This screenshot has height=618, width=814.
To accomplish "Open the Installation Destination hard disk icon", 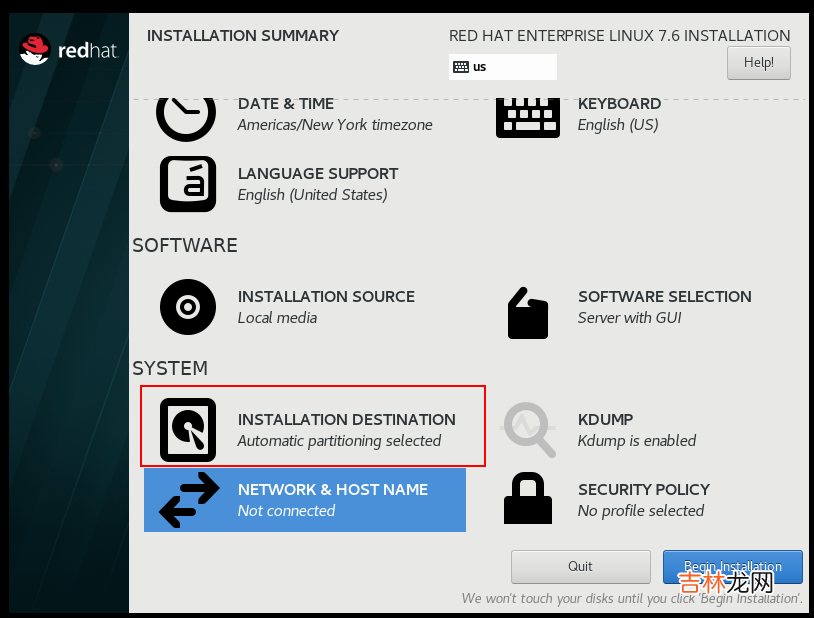I will [188, 430].
